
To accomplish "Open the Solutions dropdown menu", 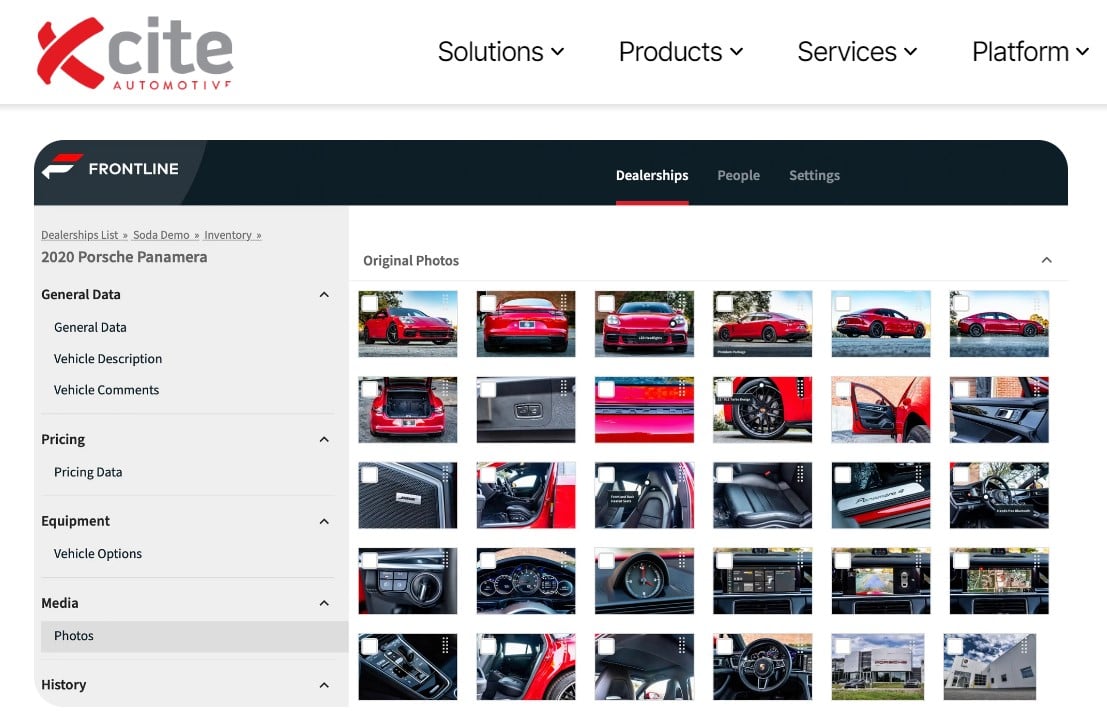I will (500, 52).
